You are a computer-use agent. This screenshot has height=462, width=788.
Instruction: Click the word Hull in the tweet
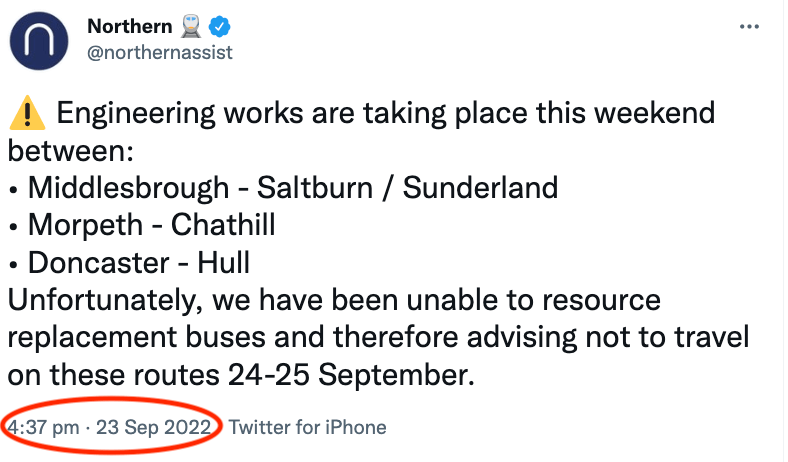pos(227,264)
